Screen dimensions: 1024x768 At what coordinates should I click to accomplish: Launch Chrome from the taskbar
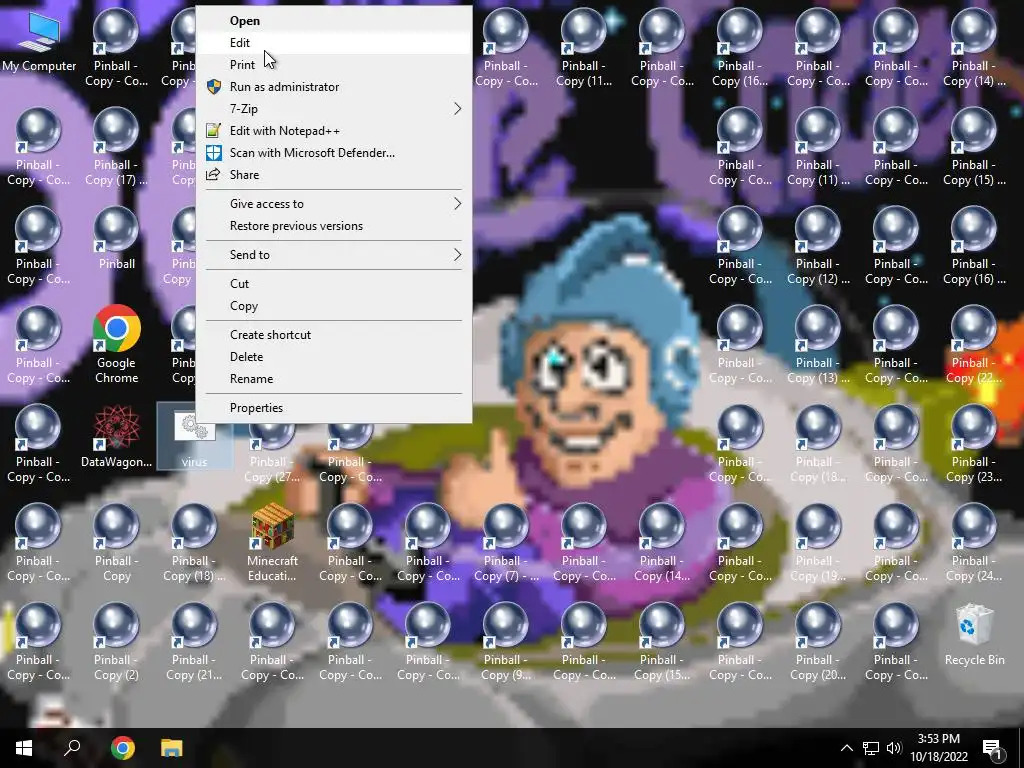(122, 748)
